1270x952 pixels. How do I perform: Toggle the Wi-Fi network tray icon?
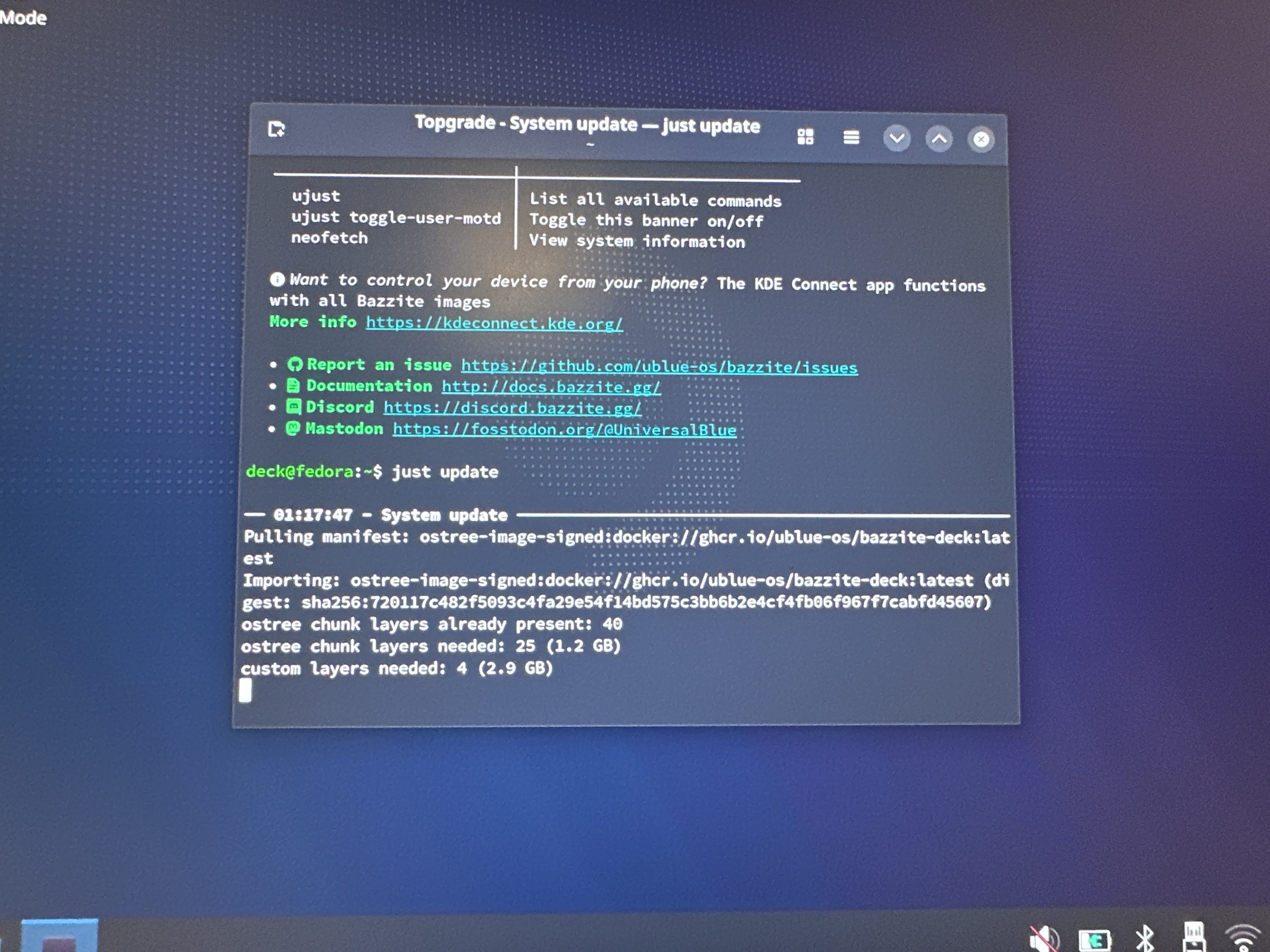pos(1243,938)
